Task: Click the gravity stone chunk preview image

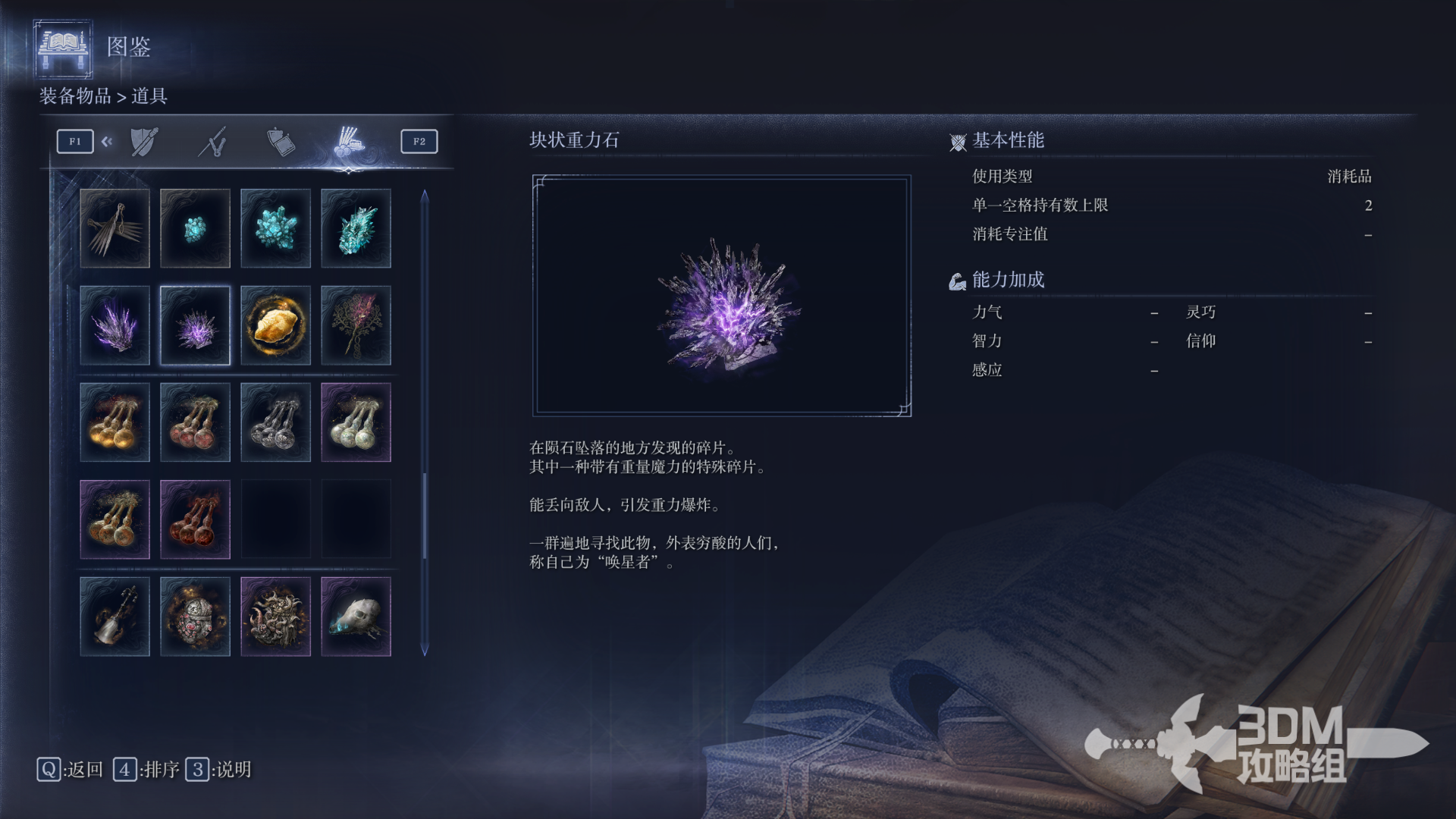Action: [x=722, y=296]
